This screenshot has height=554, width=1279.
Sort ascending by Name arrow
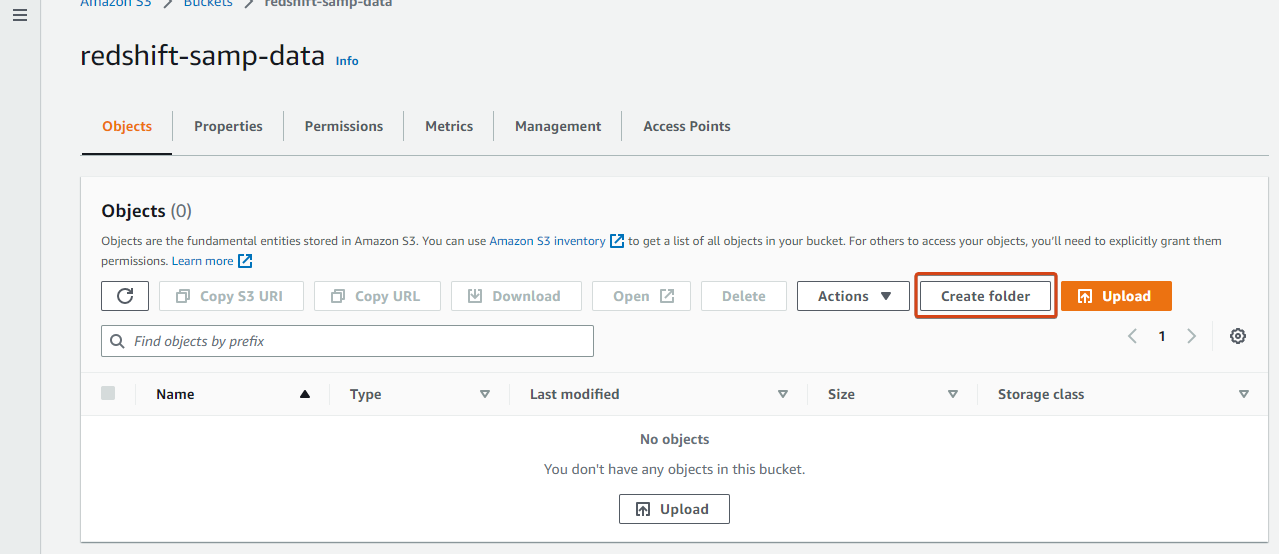(x=305, y=394)
